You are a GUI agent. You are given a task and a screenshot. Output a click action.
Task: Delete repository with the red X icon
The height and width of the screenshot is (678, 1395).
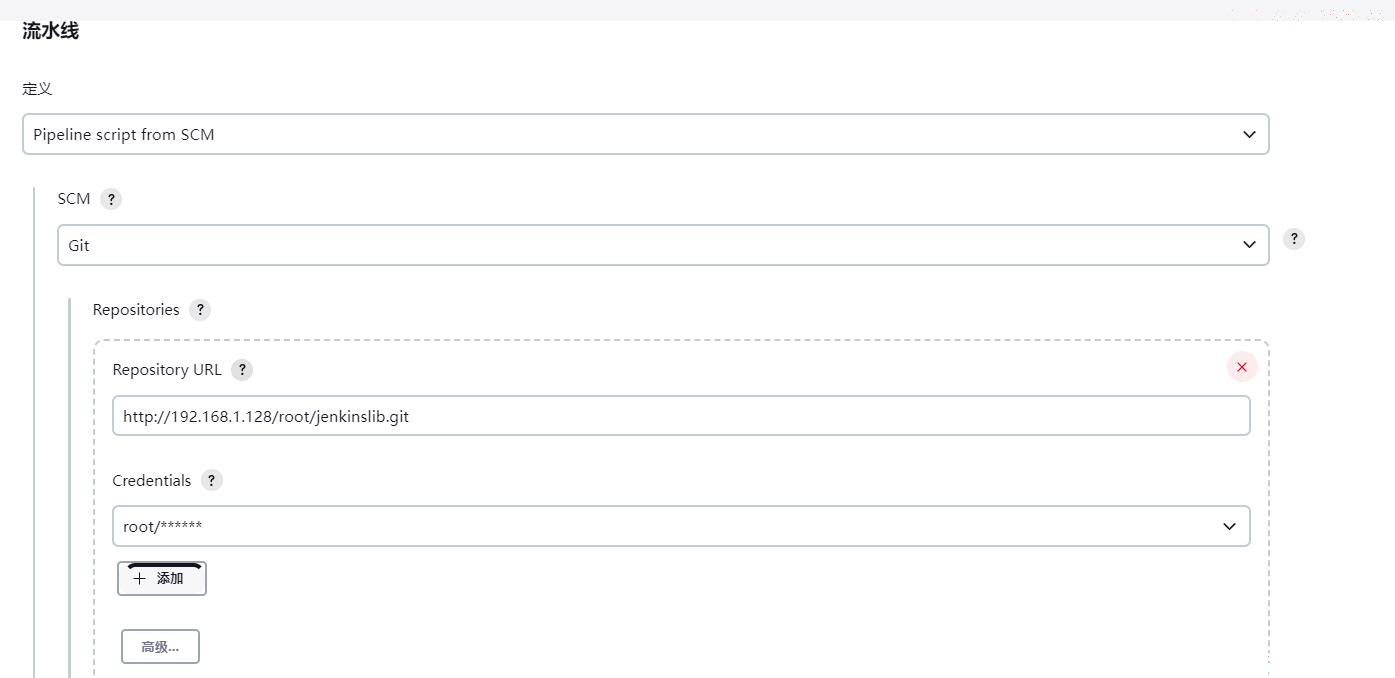[x=1242, y=367]
